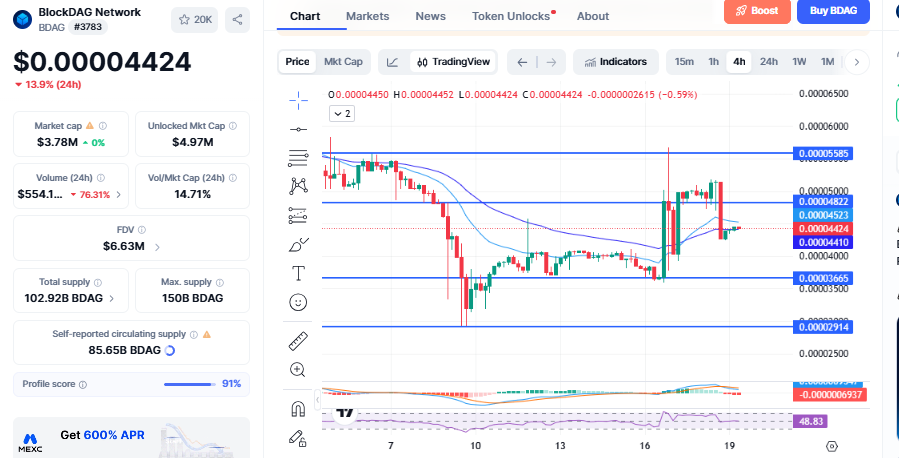Viewport: 899px width, 458px height.
Task: Open the News tab
Action: click(431, 16)
